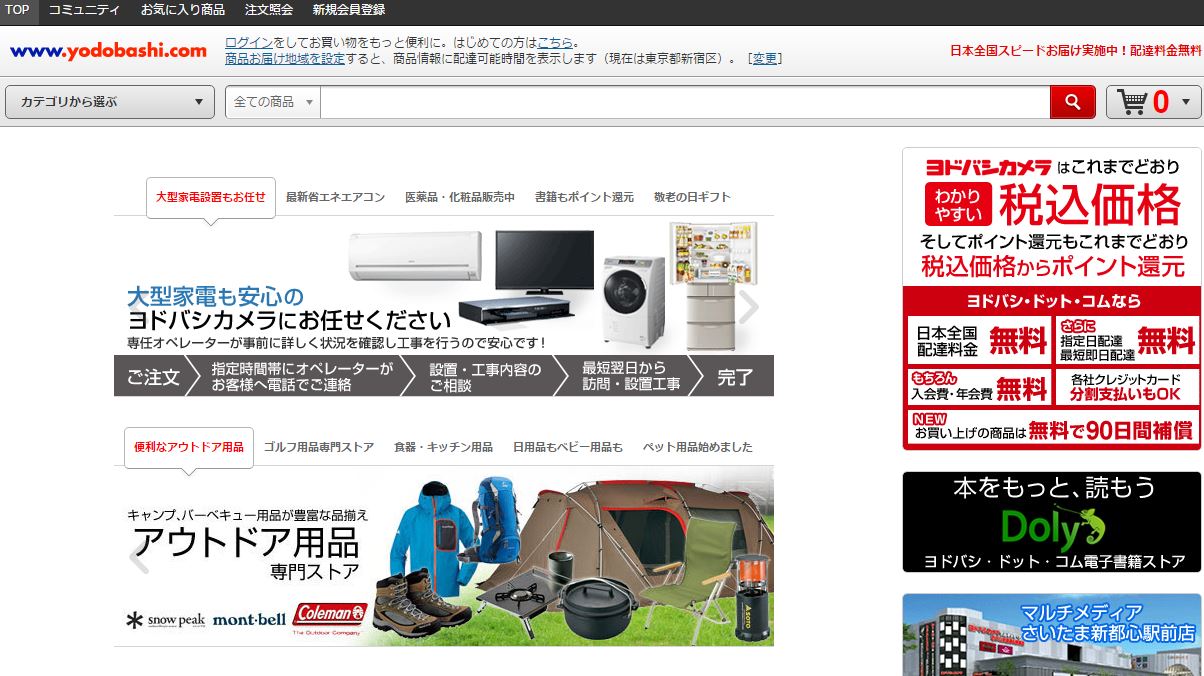
Task: Click 分割支払いもOK credit card text
Action: click(1126, 395)
